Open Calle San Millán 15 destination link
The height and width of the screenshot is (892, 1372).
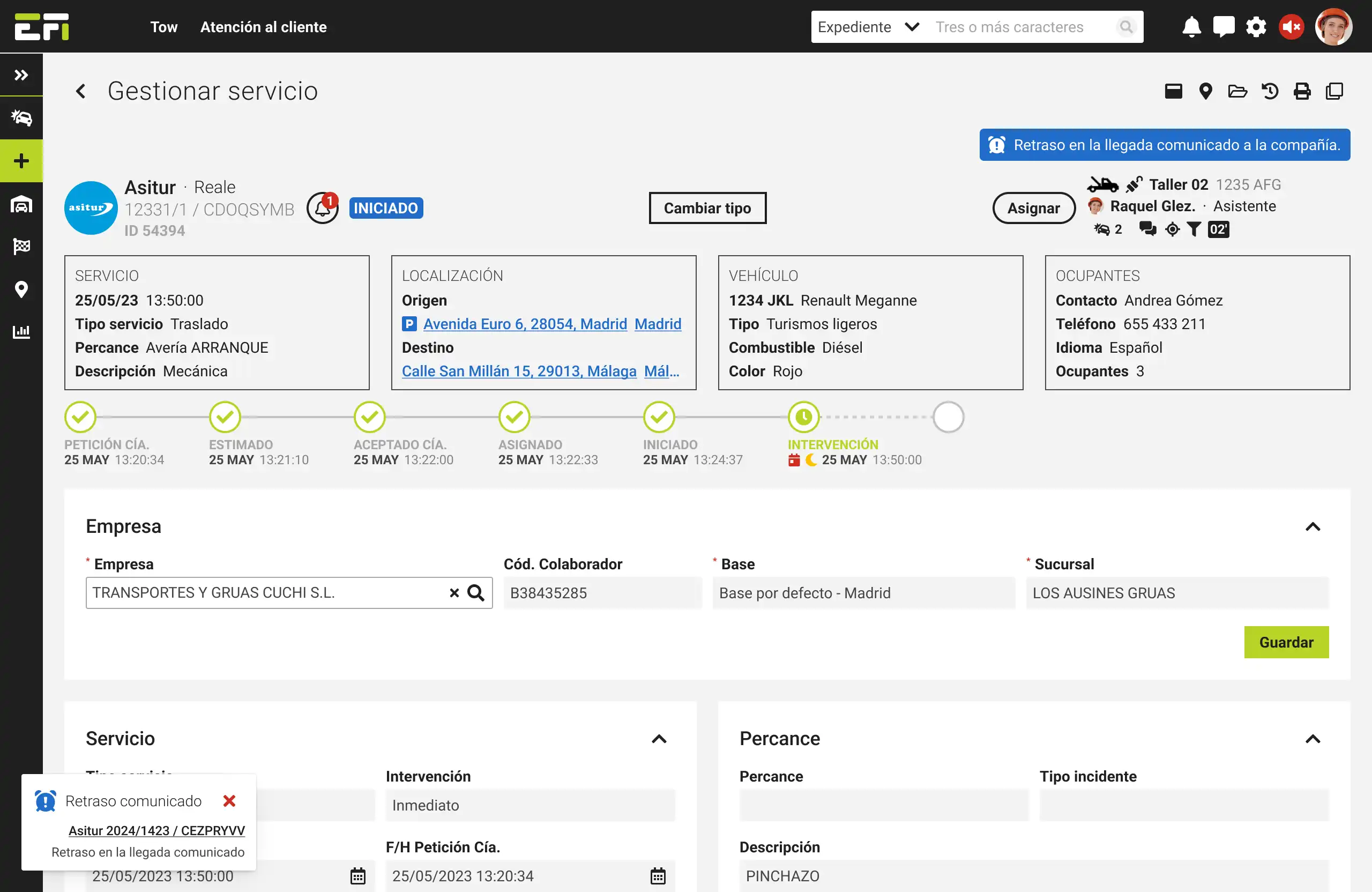[x=519, y=371]
